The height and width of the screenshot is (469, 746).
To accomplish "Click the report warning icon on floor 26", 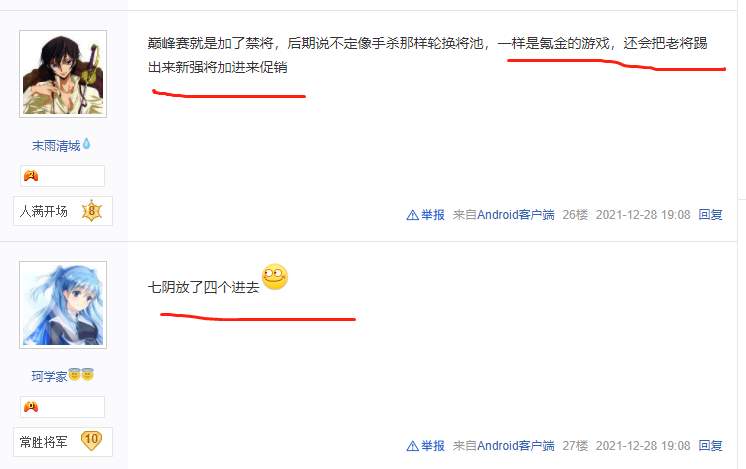I will coord(412,215).
